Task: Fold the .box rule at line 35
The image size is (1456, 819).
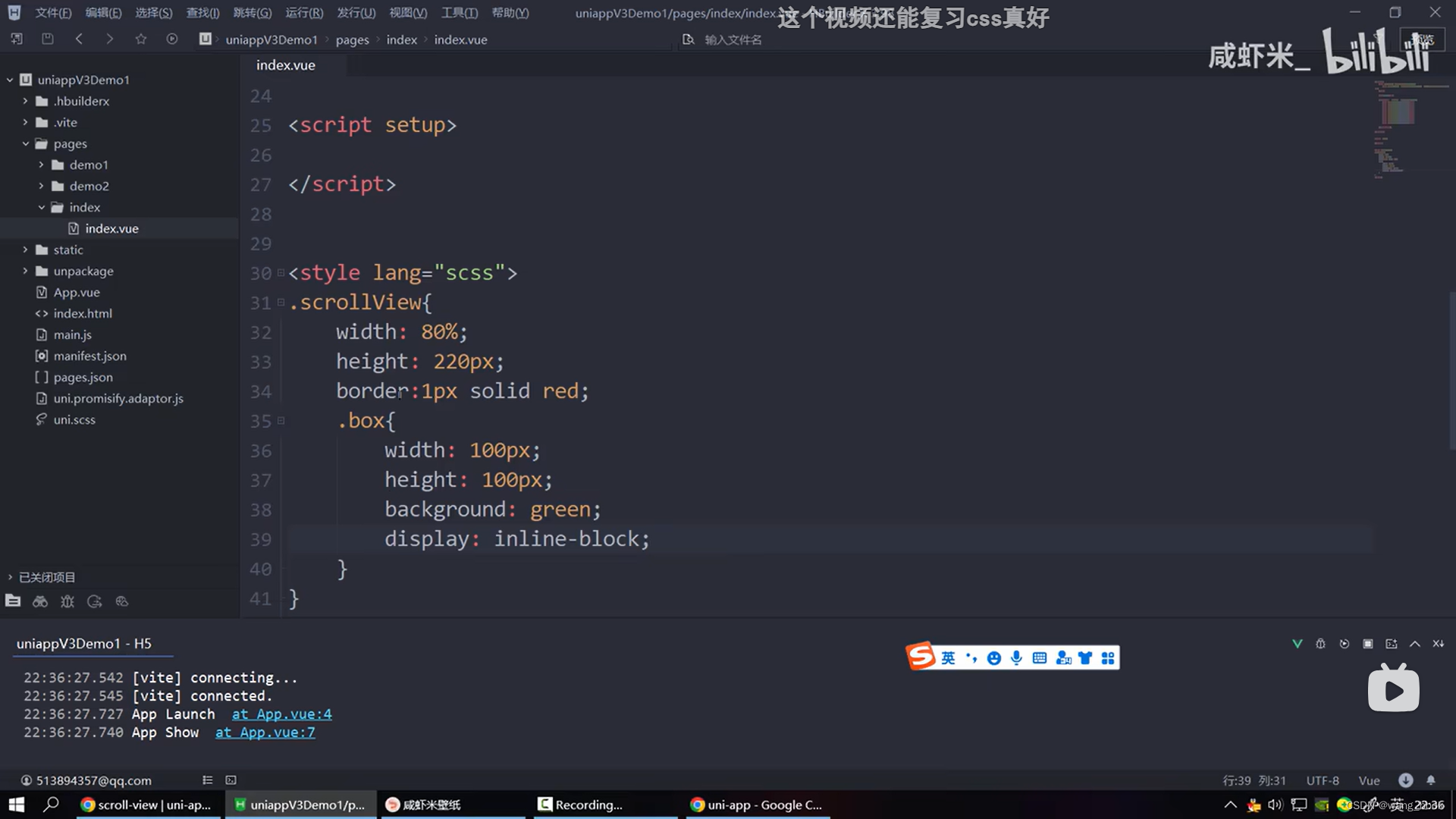Action: coord(281,420)
